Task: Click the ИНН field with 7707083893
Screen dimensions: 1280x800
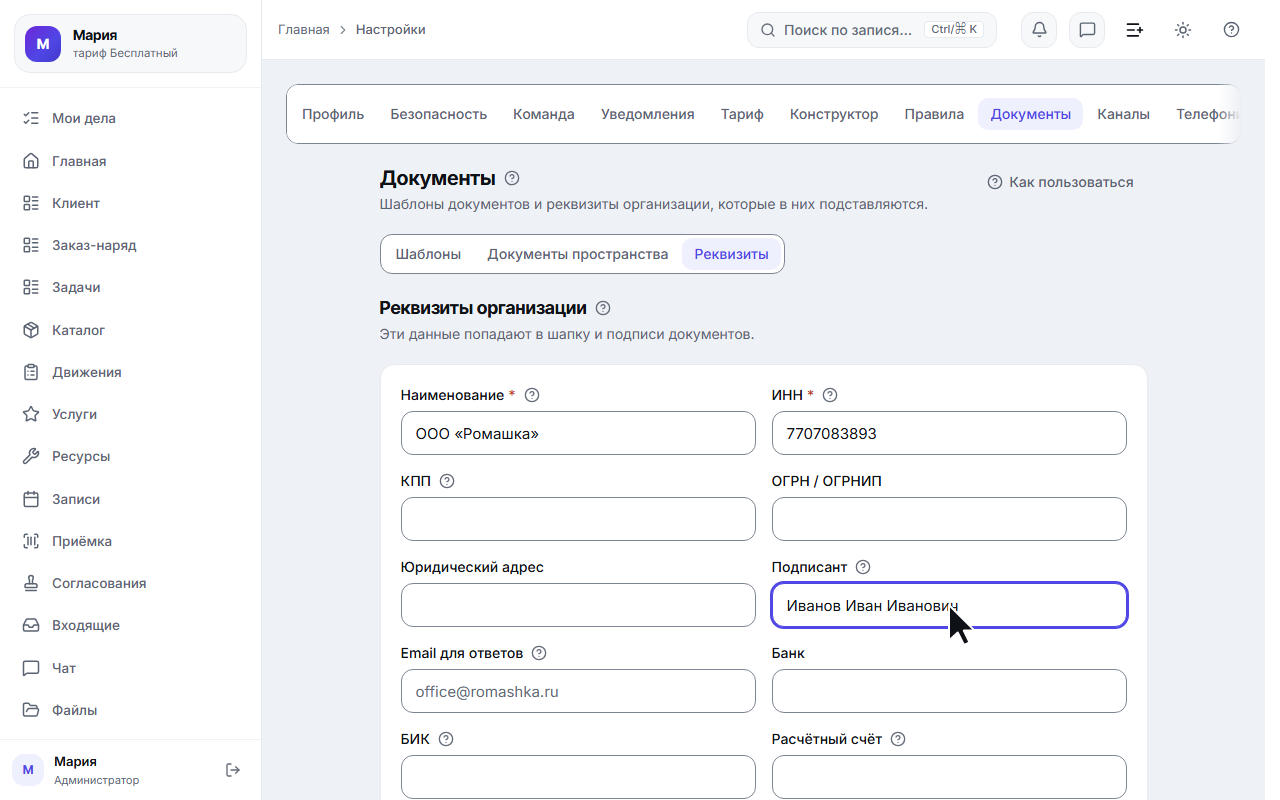Action: click(x=949, y=433)
